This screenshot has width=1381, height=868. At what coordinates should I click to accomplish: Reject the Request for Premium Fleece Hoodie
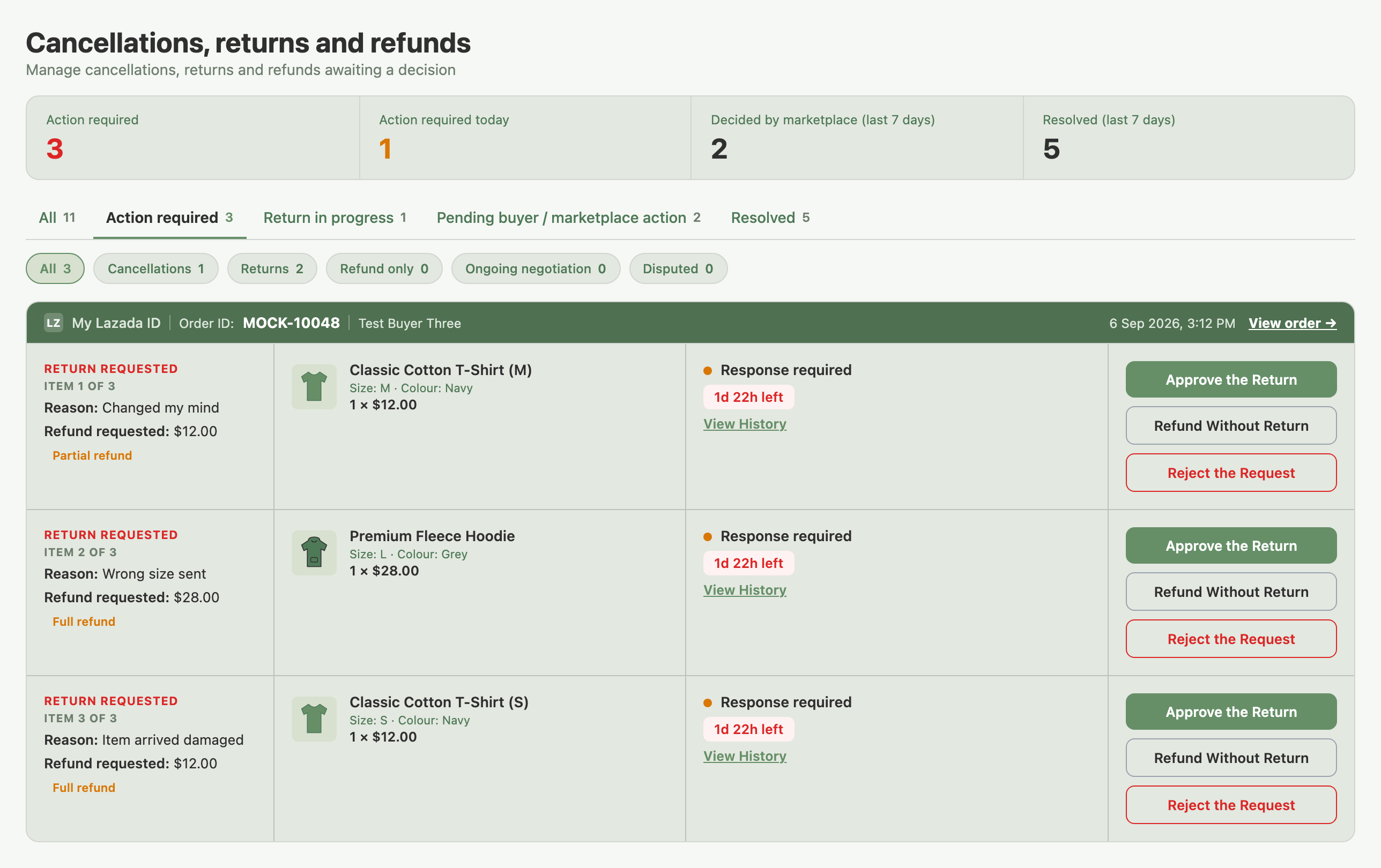[x=1231, y=639]
